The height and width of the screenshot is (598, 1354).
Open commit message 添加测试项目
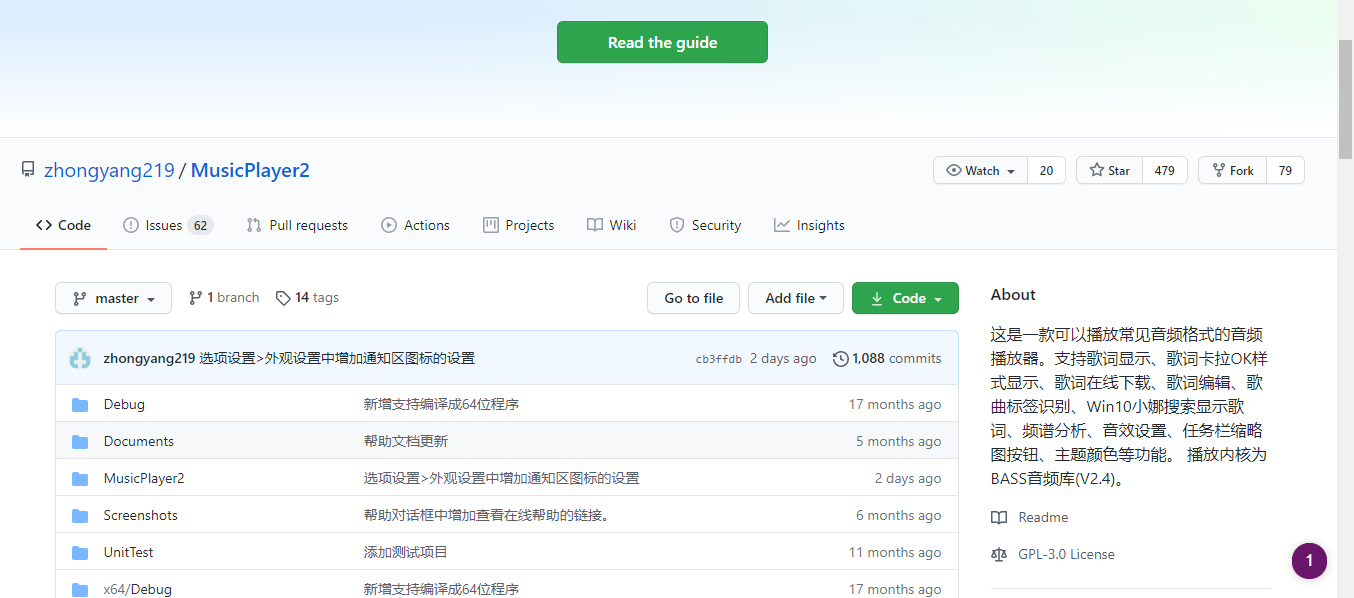coord(405,552)
